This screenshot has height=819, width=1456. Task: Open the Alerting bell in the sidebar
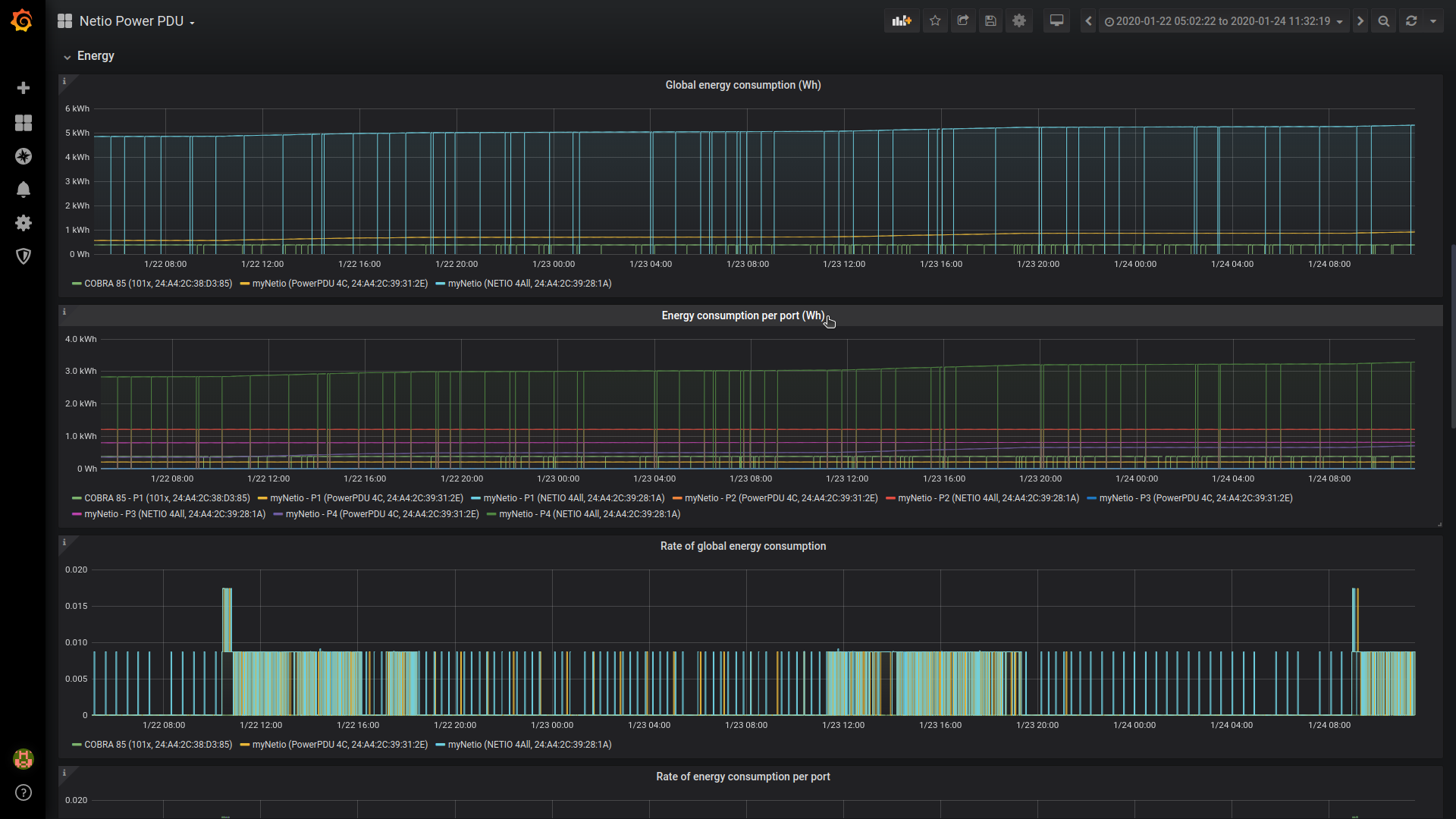tap(24, 190)
